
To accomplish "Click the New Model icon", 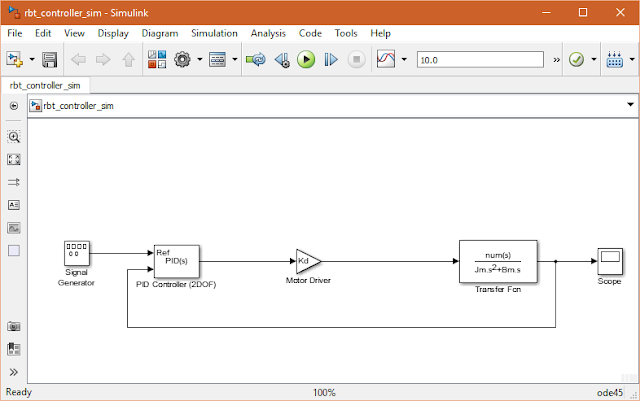I will pyautogui.click(x=15, y=60).
